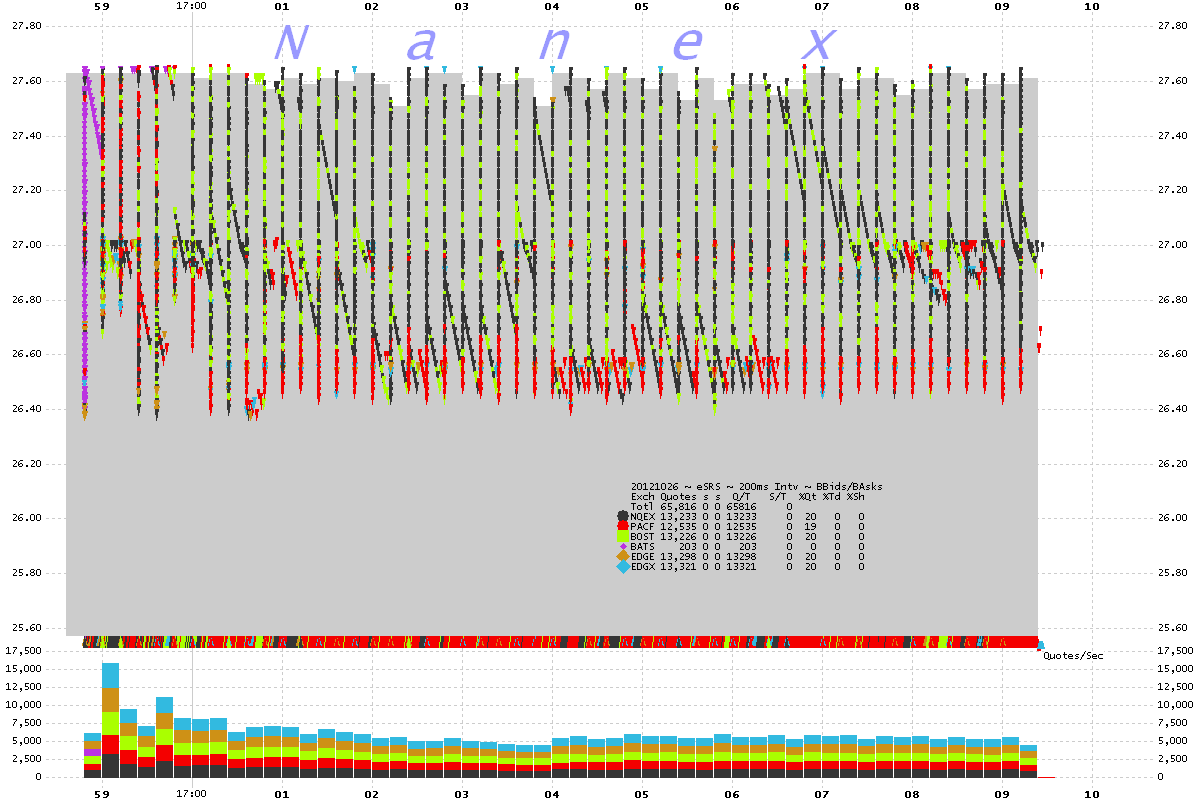
Task: Click the 'Quotes/Sec' label of the lower chart
Action: [1073, 656]
